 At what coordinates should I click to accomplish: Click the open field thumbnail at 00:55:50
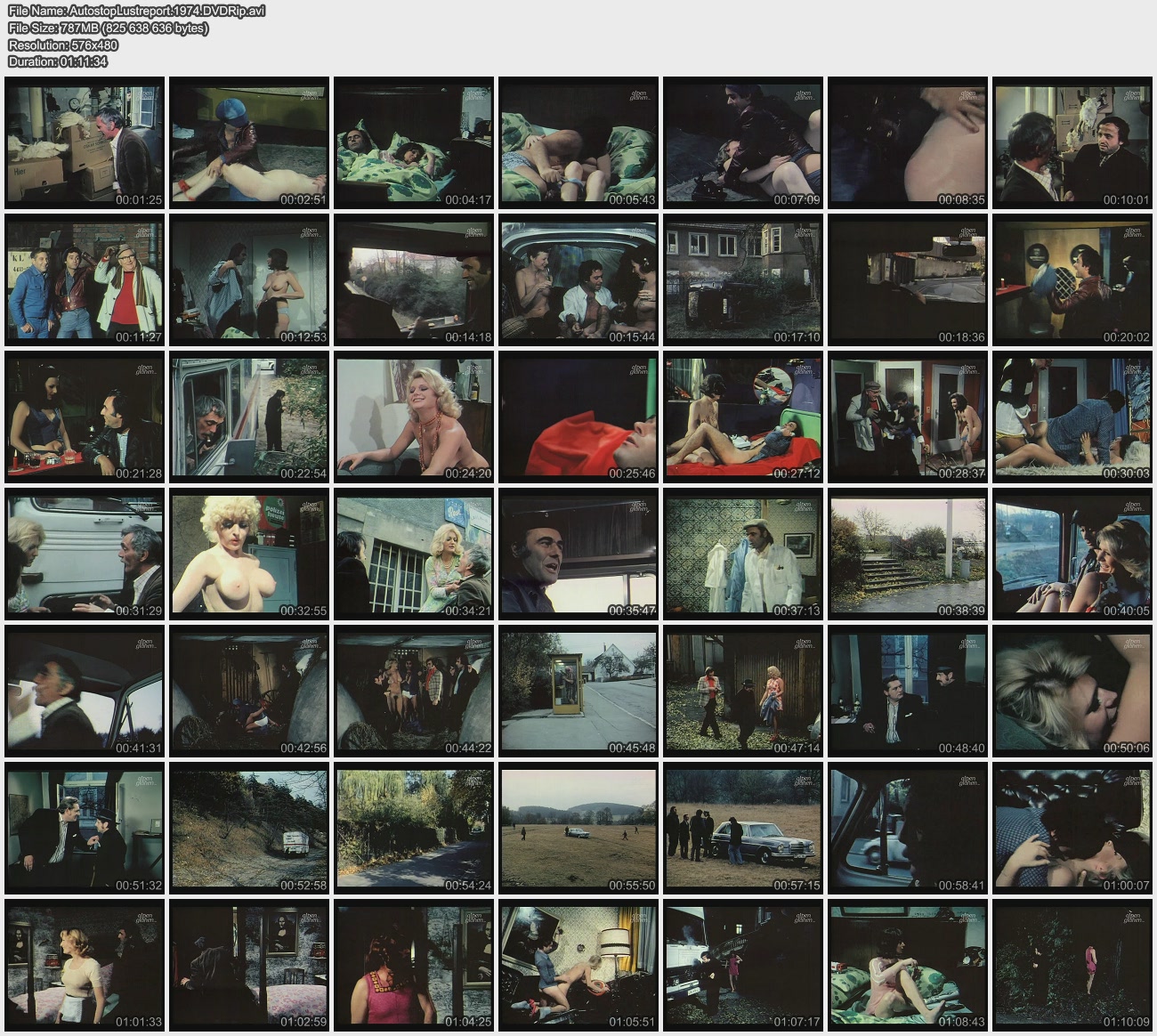tap(578, 829)
